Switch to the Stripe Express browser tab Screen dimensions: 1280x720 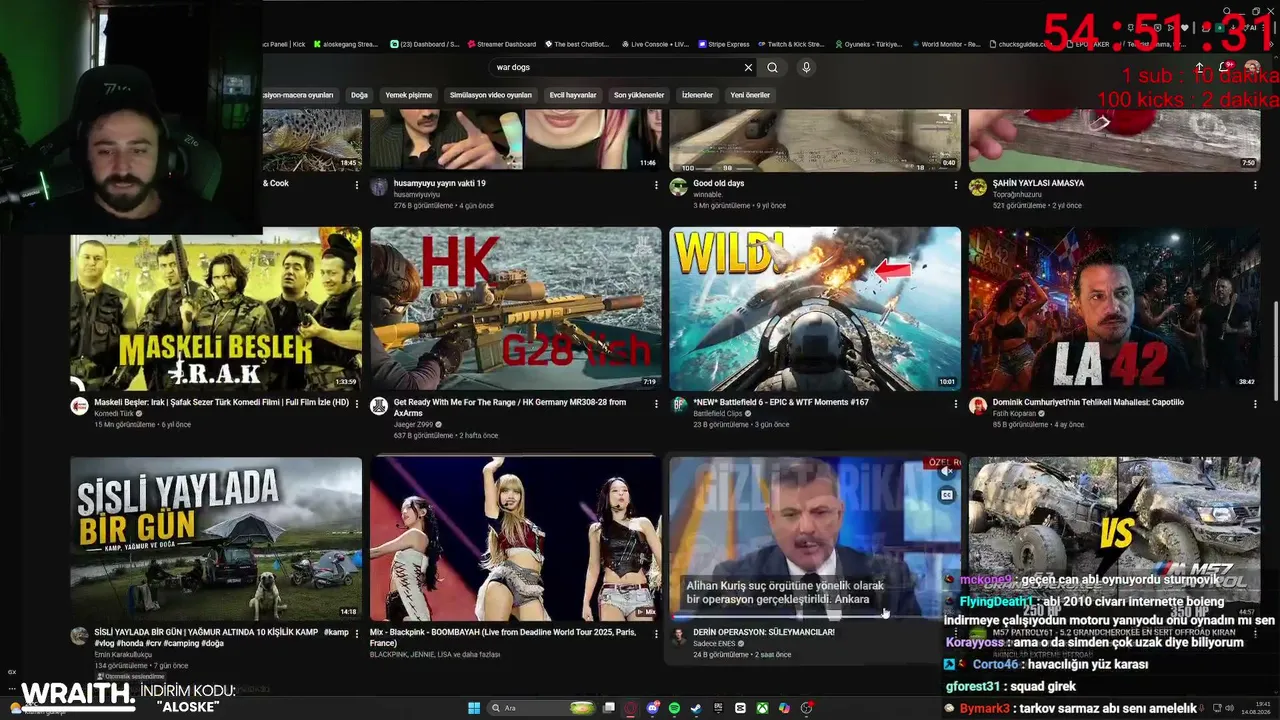tap(724, 44)
